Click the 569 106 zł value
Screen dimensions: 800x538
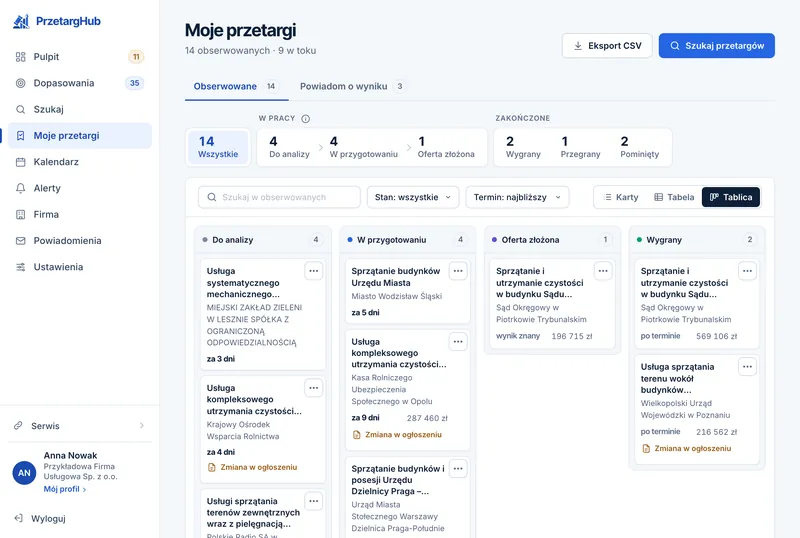pyautogui.click(x=716, y=336)
